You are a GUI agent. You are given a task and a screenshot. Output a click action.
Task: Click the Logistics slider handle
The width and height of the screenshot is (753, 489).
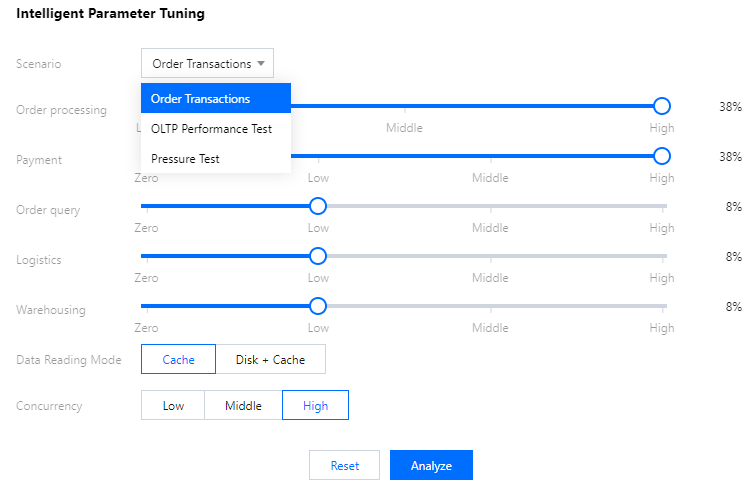[318, 256]
